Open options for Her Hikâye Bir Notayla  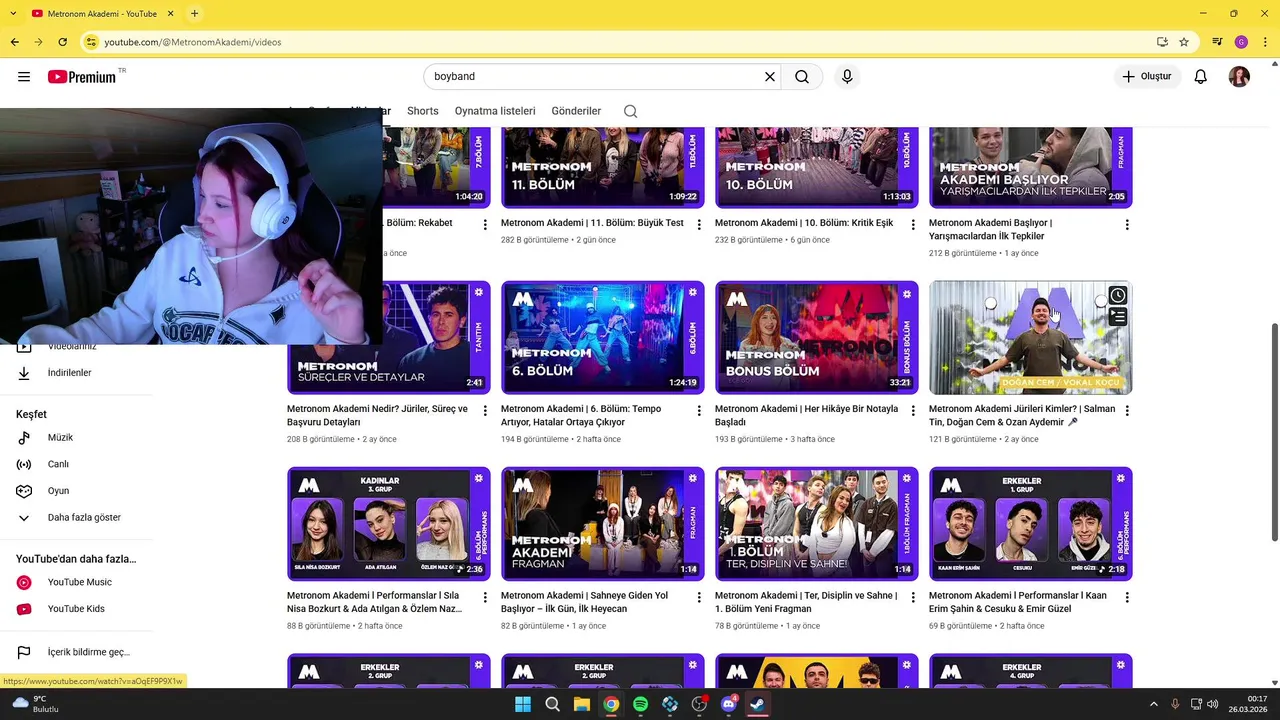click(x=913, y=411)
